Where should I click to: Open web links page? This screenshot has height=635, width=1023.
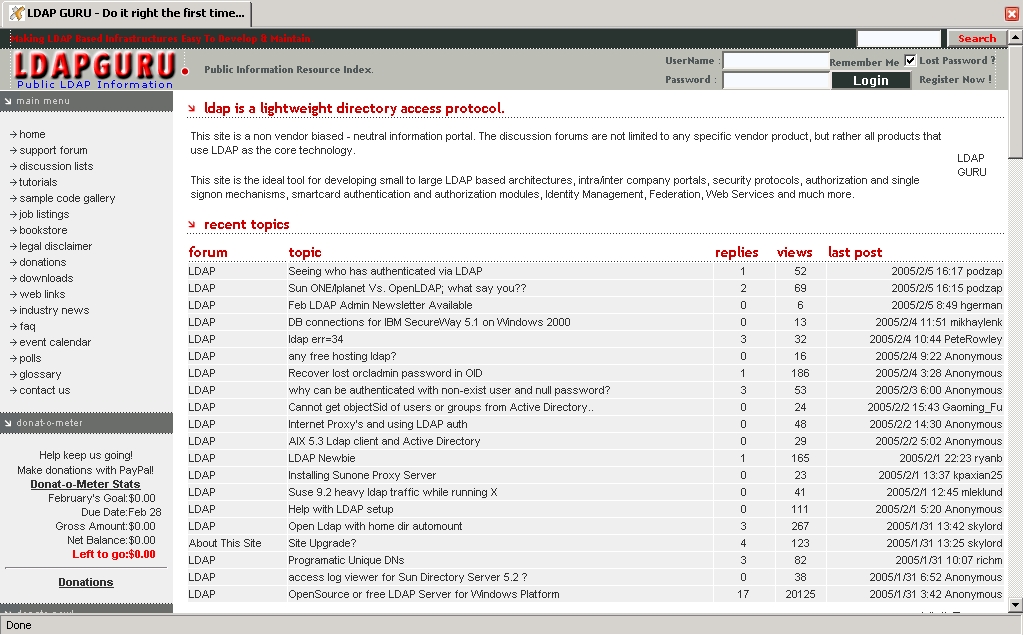click(x=42, y=294)
